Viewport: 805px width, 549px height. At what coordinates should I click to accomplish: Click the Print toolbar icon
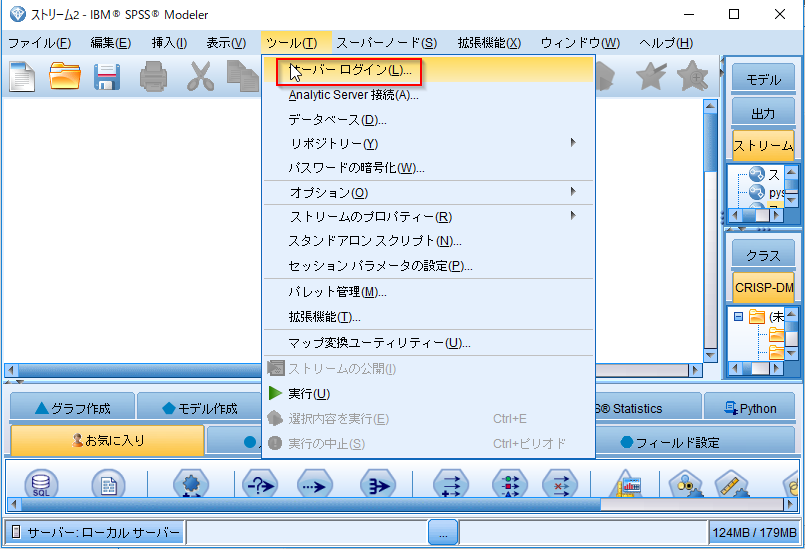154,77
